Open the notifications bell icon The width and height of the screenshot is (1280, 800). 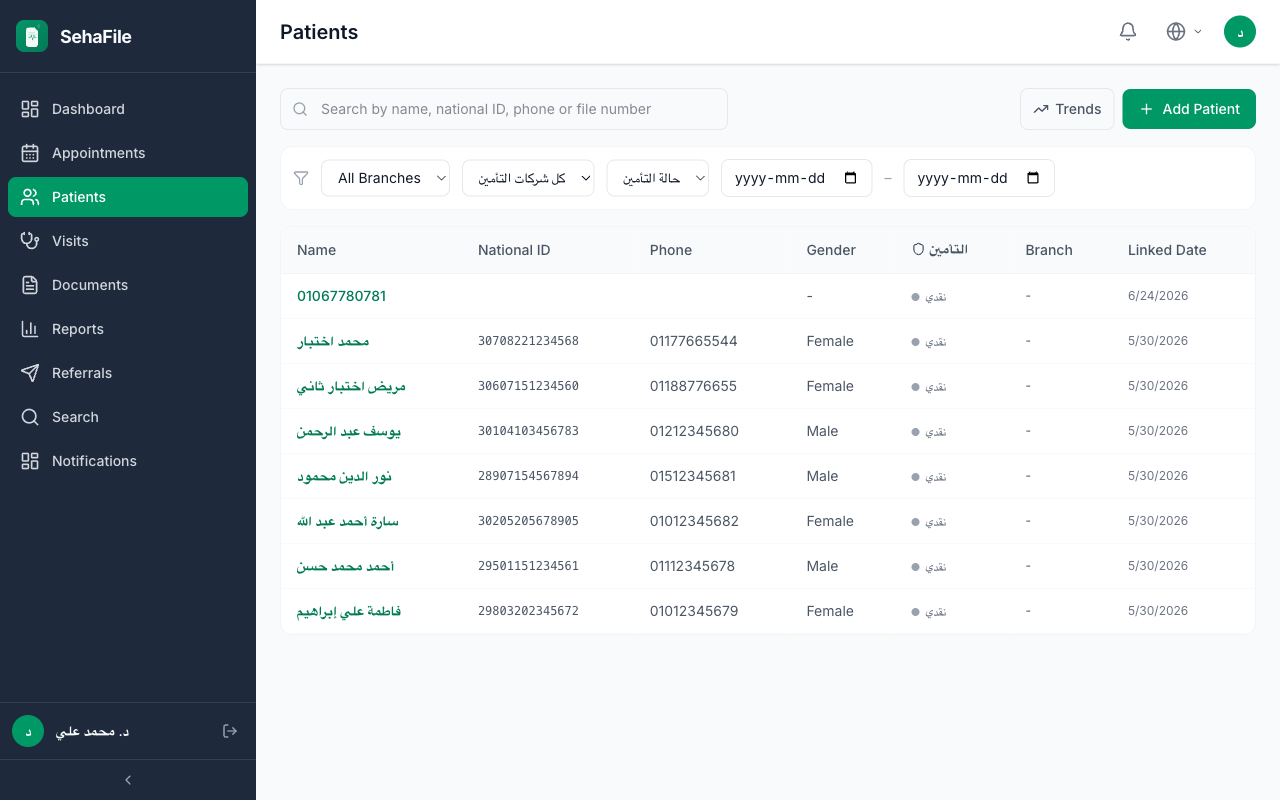tap(1128, 31)
